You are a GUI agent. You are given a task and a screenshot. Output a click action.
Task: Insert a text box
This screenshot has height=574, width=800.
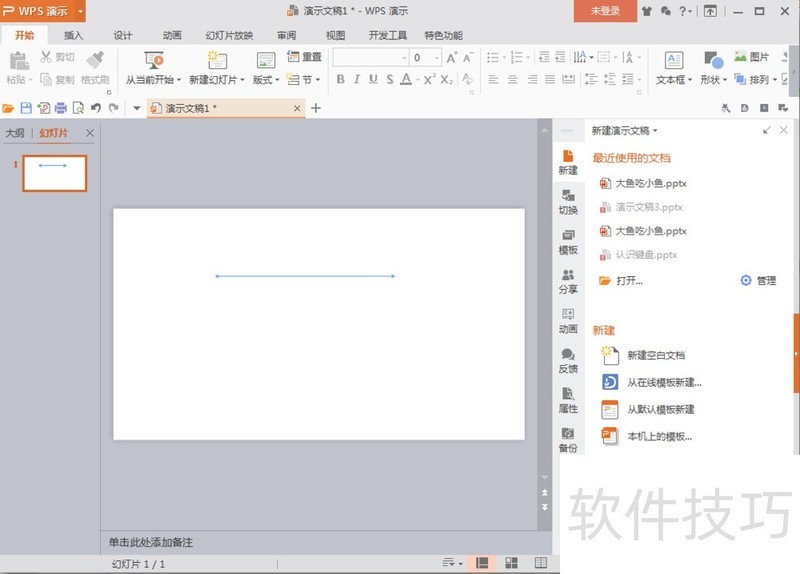point(673,67)
